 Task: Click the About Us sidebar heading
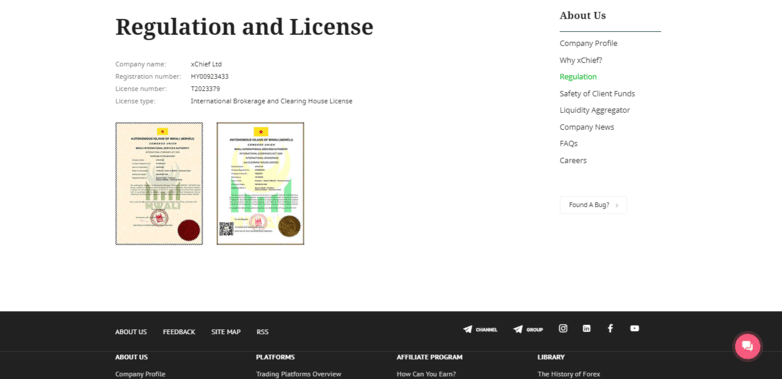tap(583, 15)
